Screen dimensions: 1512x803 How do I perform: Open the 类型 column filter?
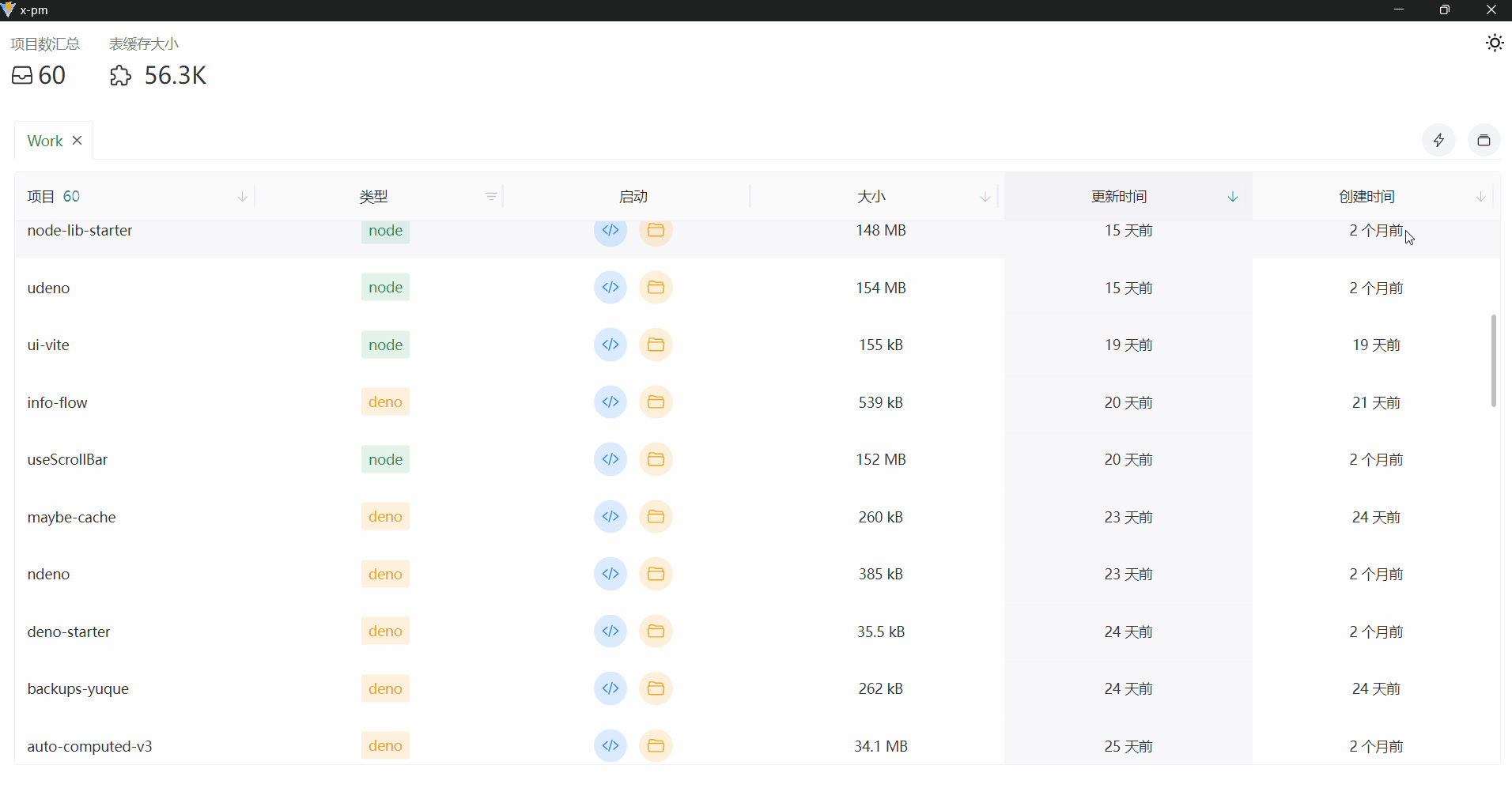coord(490,197)
